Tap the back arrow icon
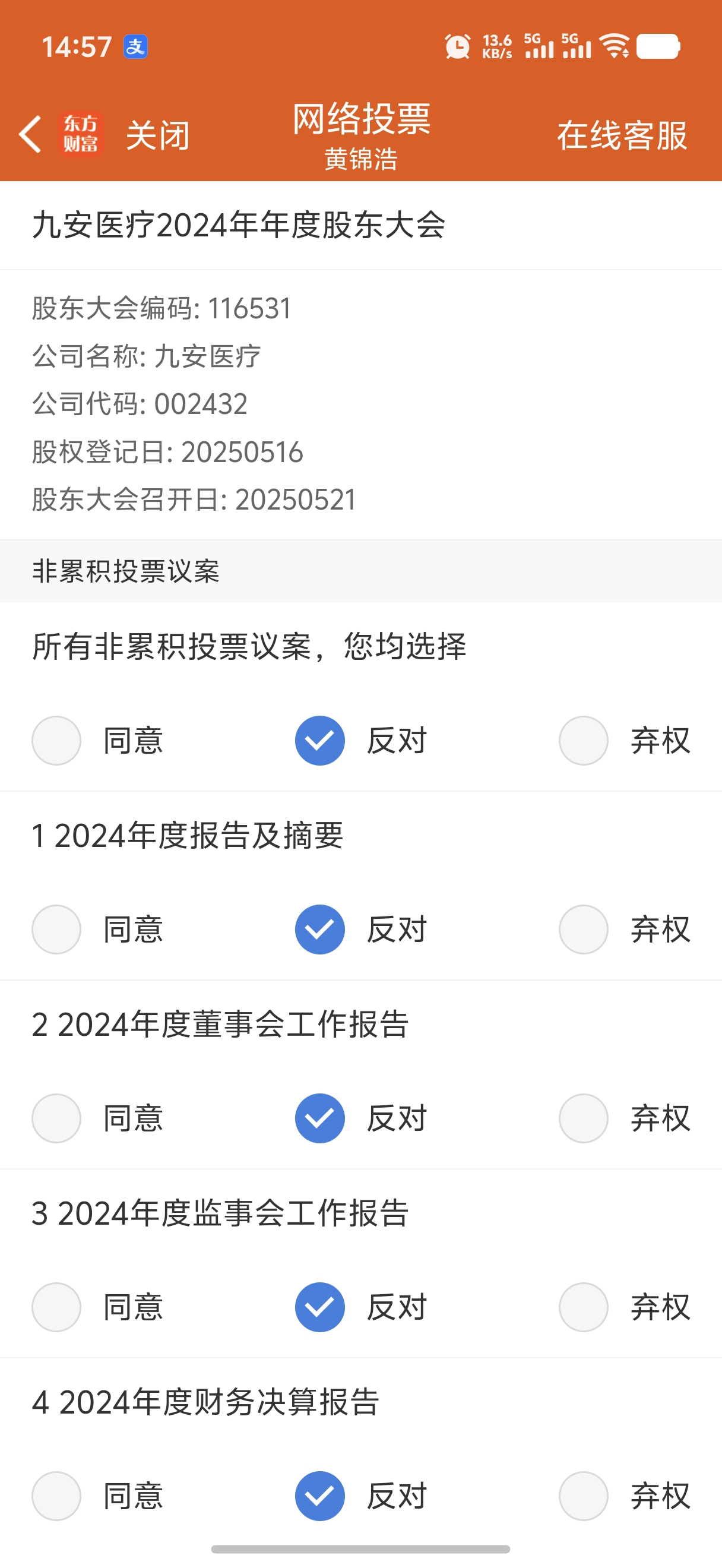Image resolution: width=722 pixels, height=1568 pixels. pyautogui.click(x=30, y=134)
